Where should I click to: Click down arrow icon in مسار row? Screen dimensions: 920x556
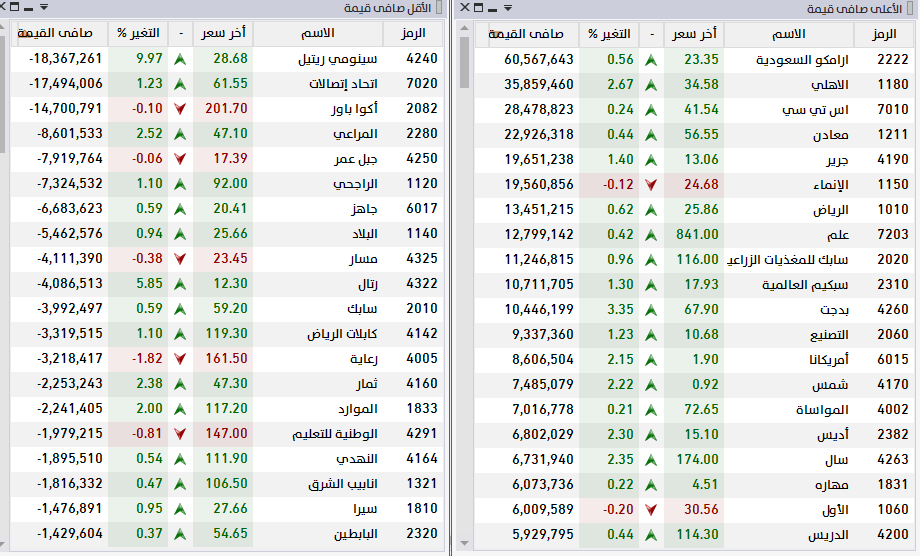[180, 259]
